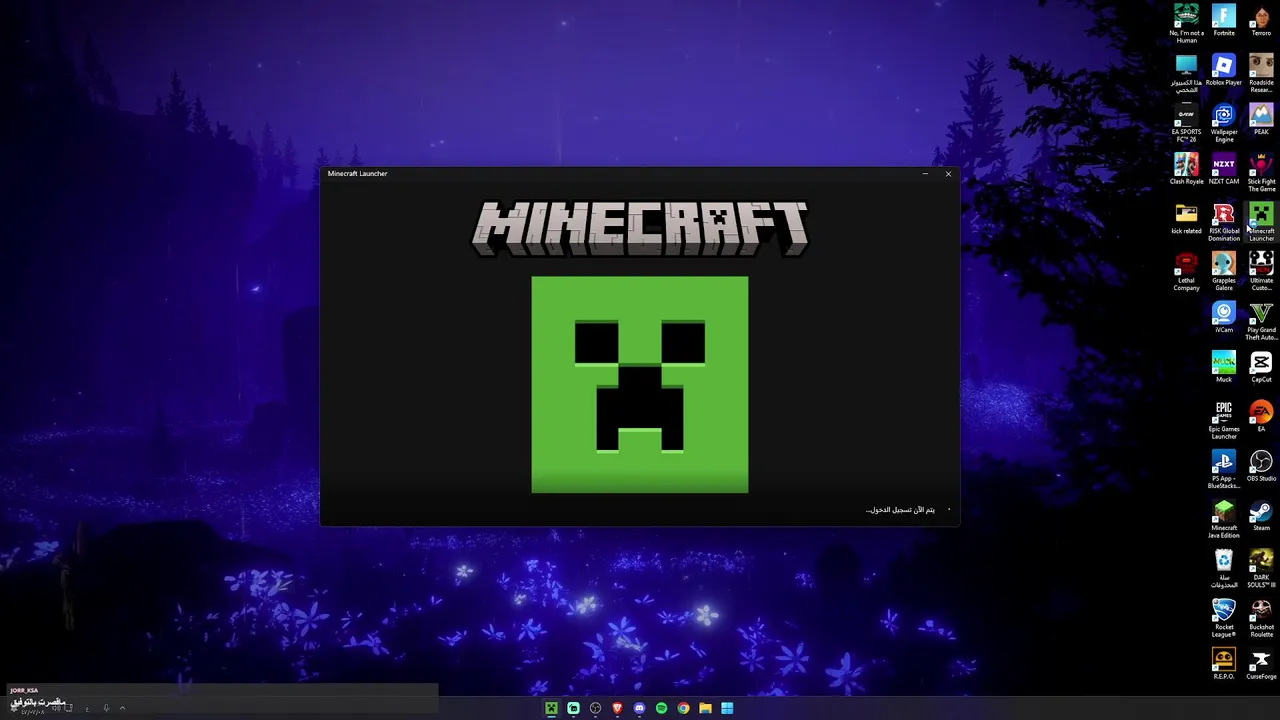Launch Buckshot Roulette shortcut
1280x720 pixels.
[1261, 617]
